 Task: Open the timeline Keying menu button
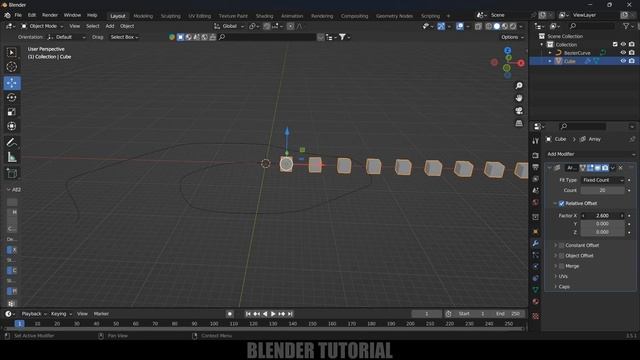(61, 314)
